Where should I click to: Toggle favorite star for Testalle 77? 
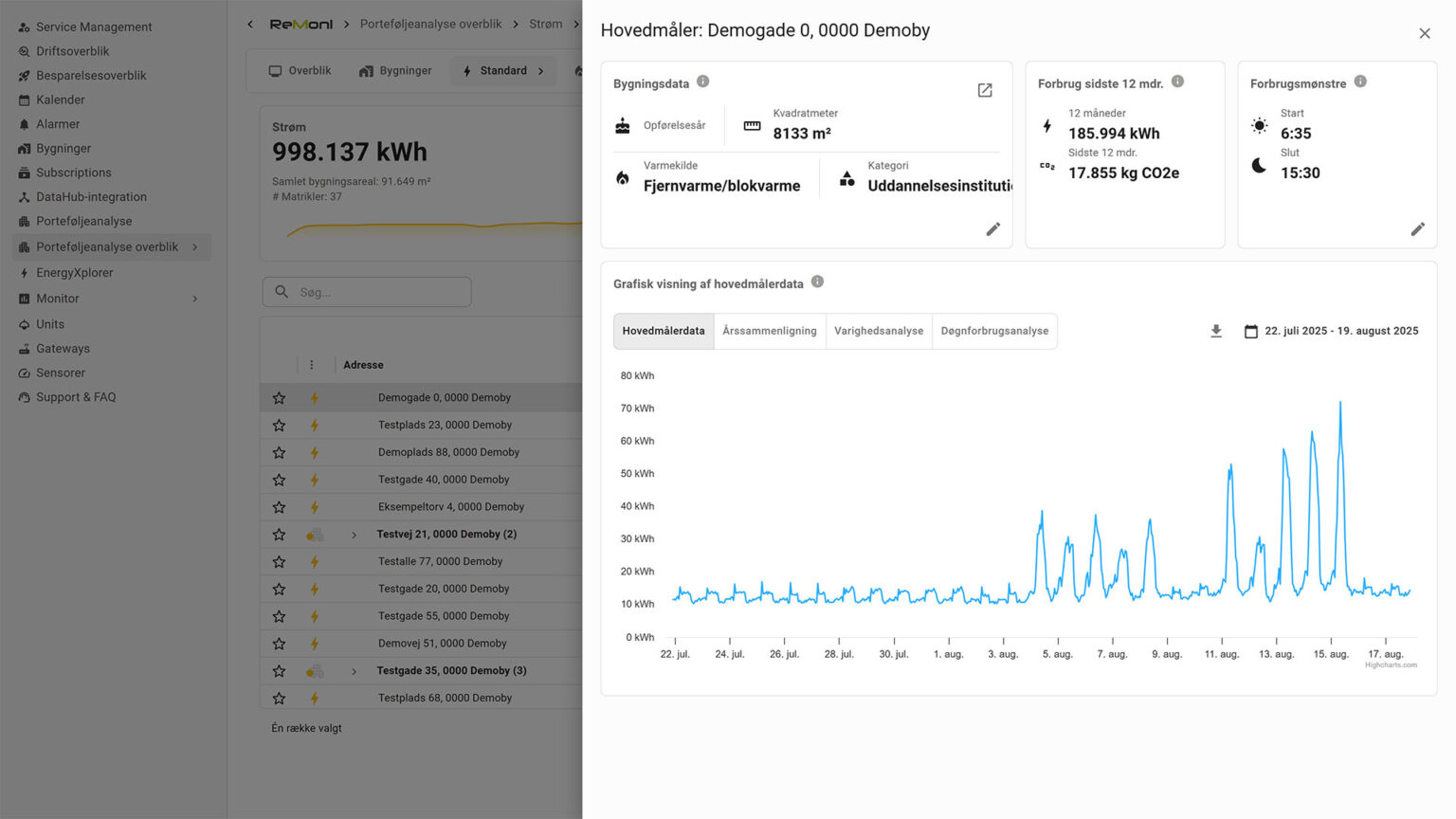tap(279, 562)
